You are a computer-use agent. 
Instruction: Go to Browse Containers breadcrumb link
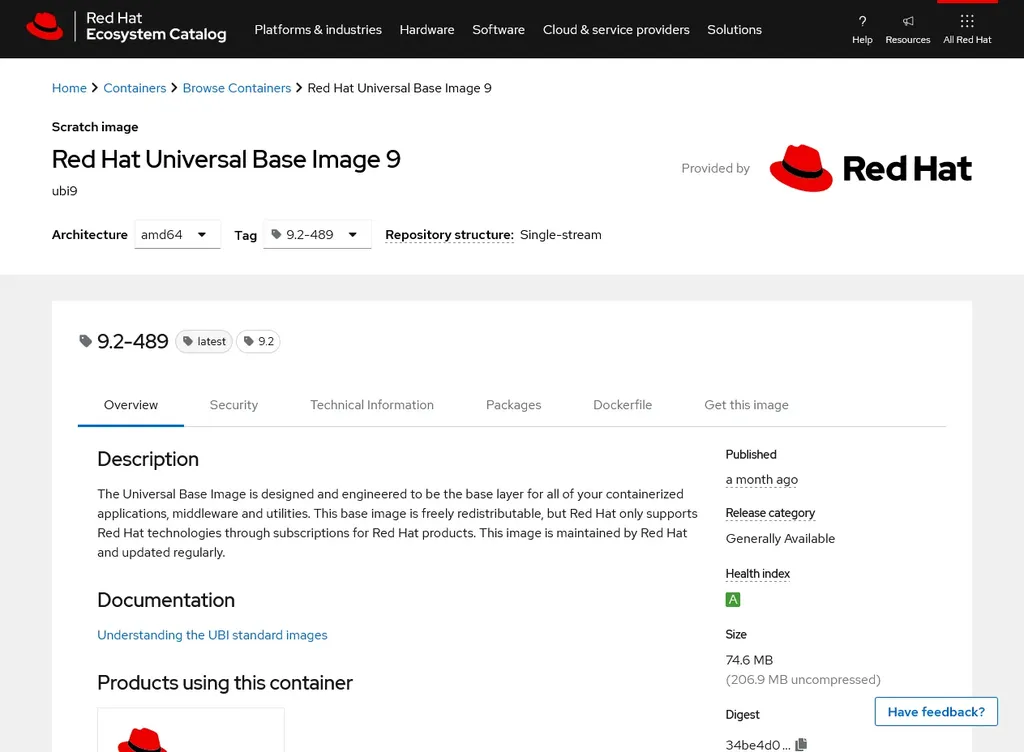tap(236, 88)
